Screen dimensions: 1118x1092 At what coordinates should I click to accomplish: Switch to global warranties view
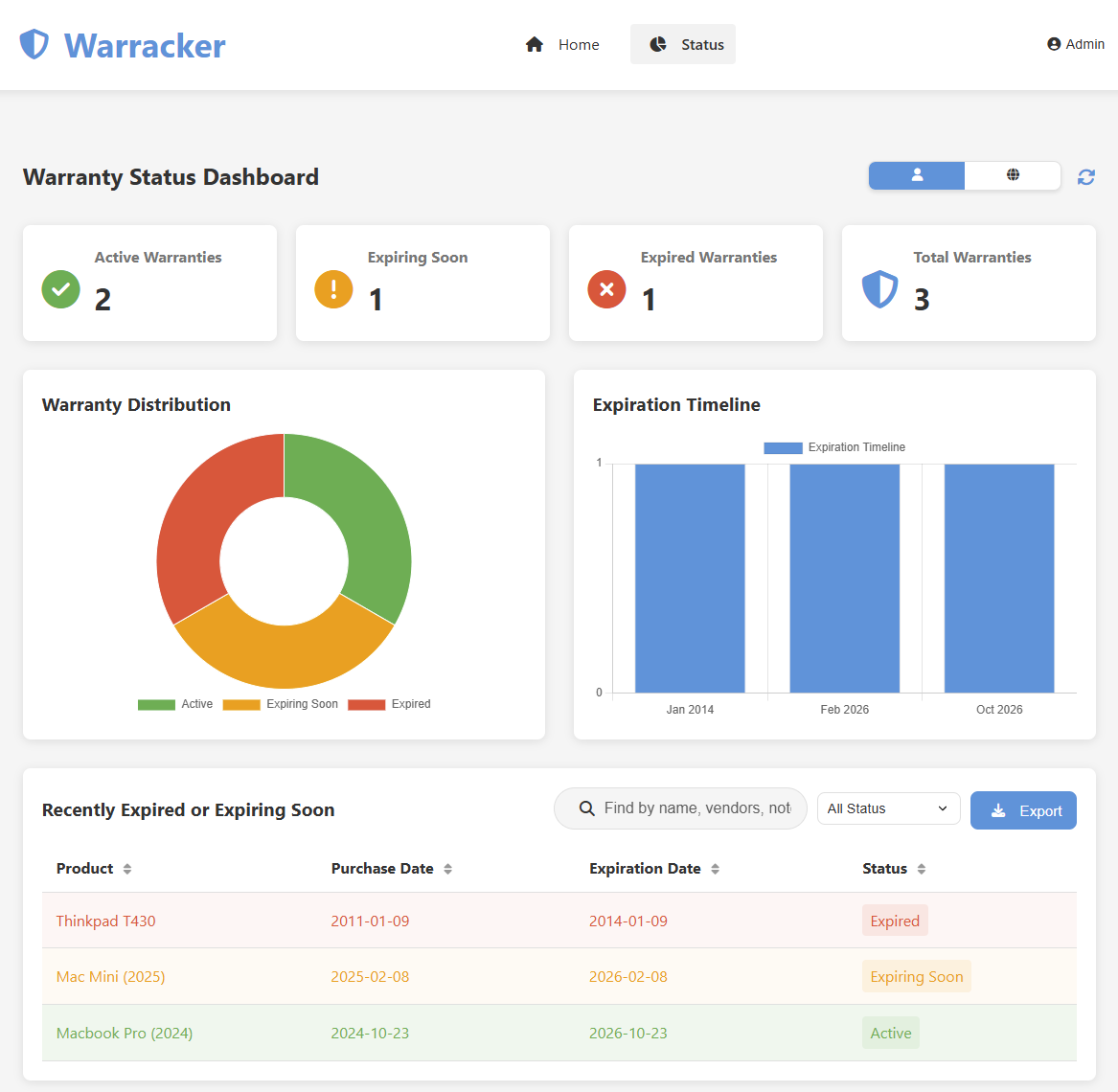click(x=1013, y=175)
